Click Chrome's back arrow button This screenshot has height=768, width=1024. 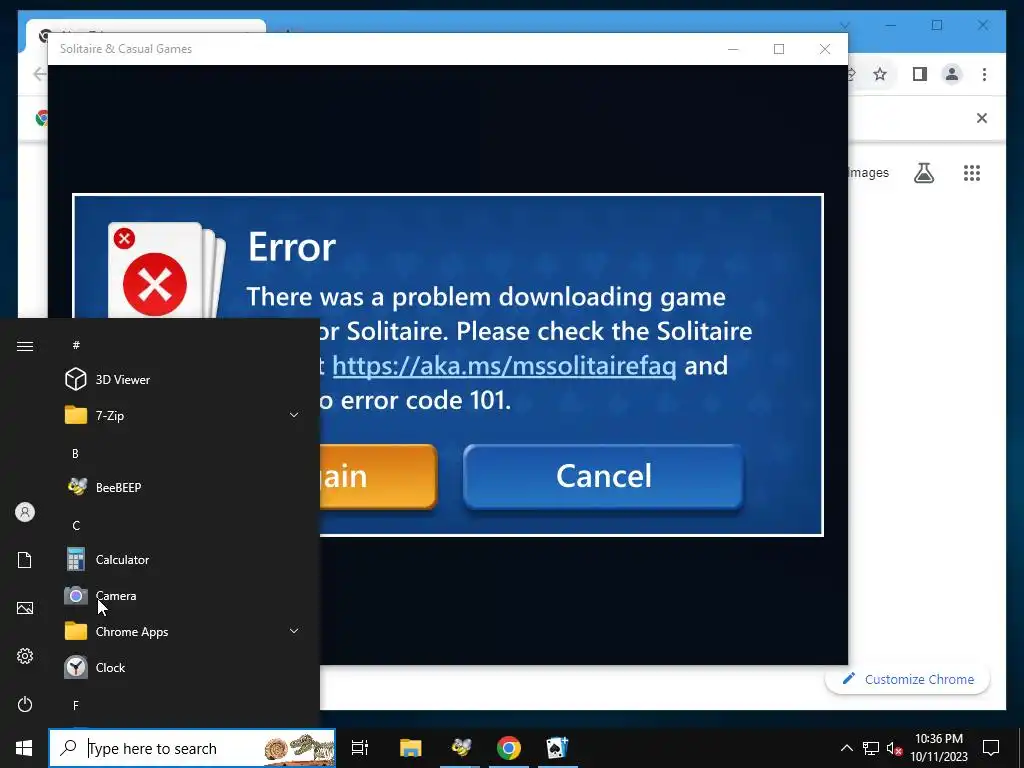(x=39, y=74)
